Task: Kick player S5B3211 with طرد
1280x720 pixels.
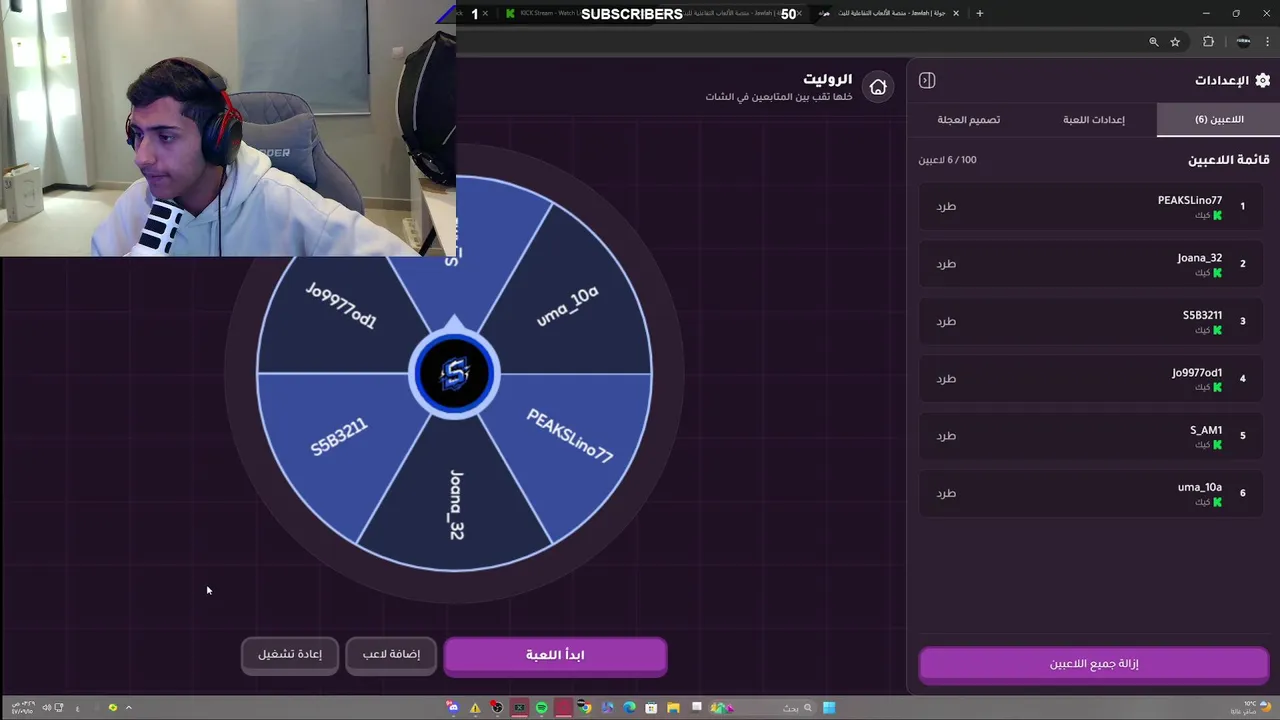Action: click(946, 321)
